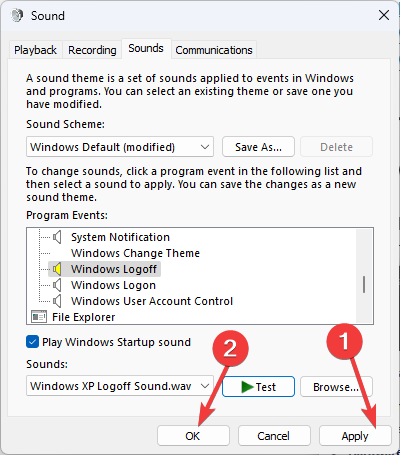
Task: Go to the Communications tab
Action: [x=214, y=50]
